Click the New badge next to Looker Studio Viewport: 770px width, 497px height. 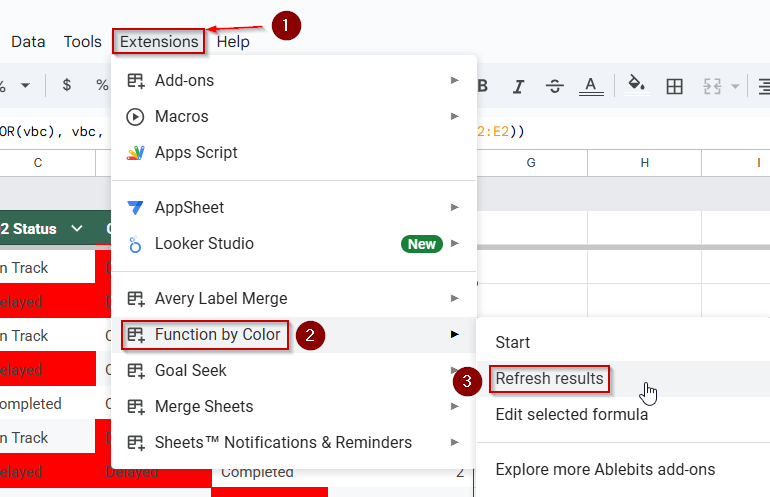pyautogui.click(x=422, y=244)
